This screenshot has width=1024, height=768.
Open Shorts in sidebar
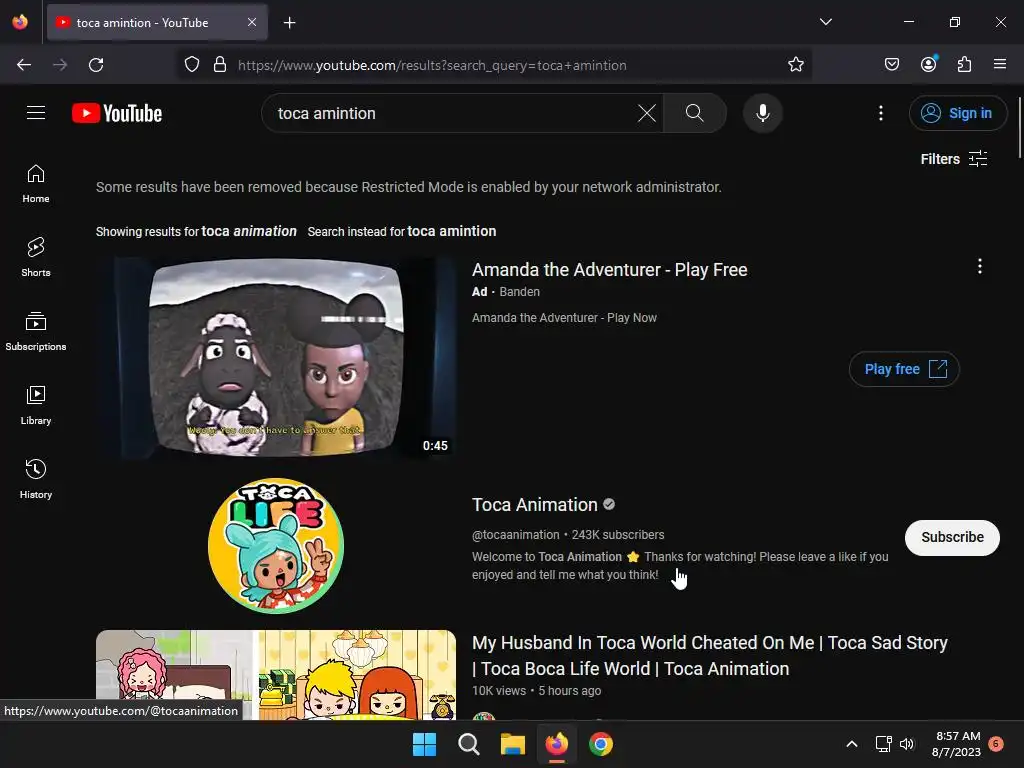[36, 257]
